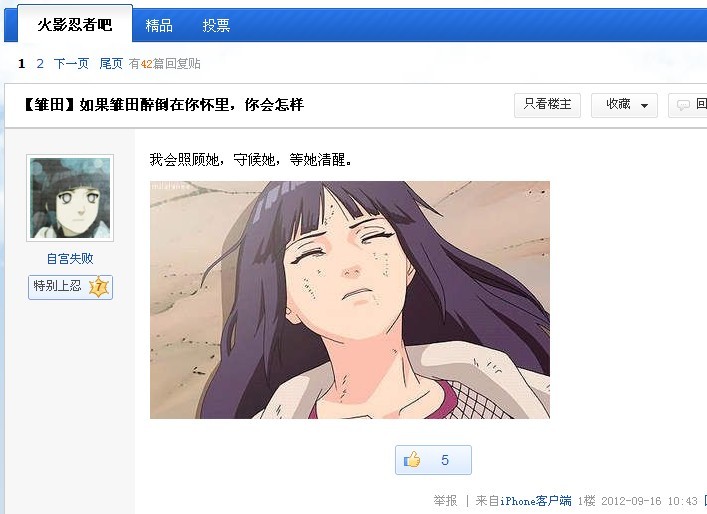Open the 投票 tab

tap(216, 25)
